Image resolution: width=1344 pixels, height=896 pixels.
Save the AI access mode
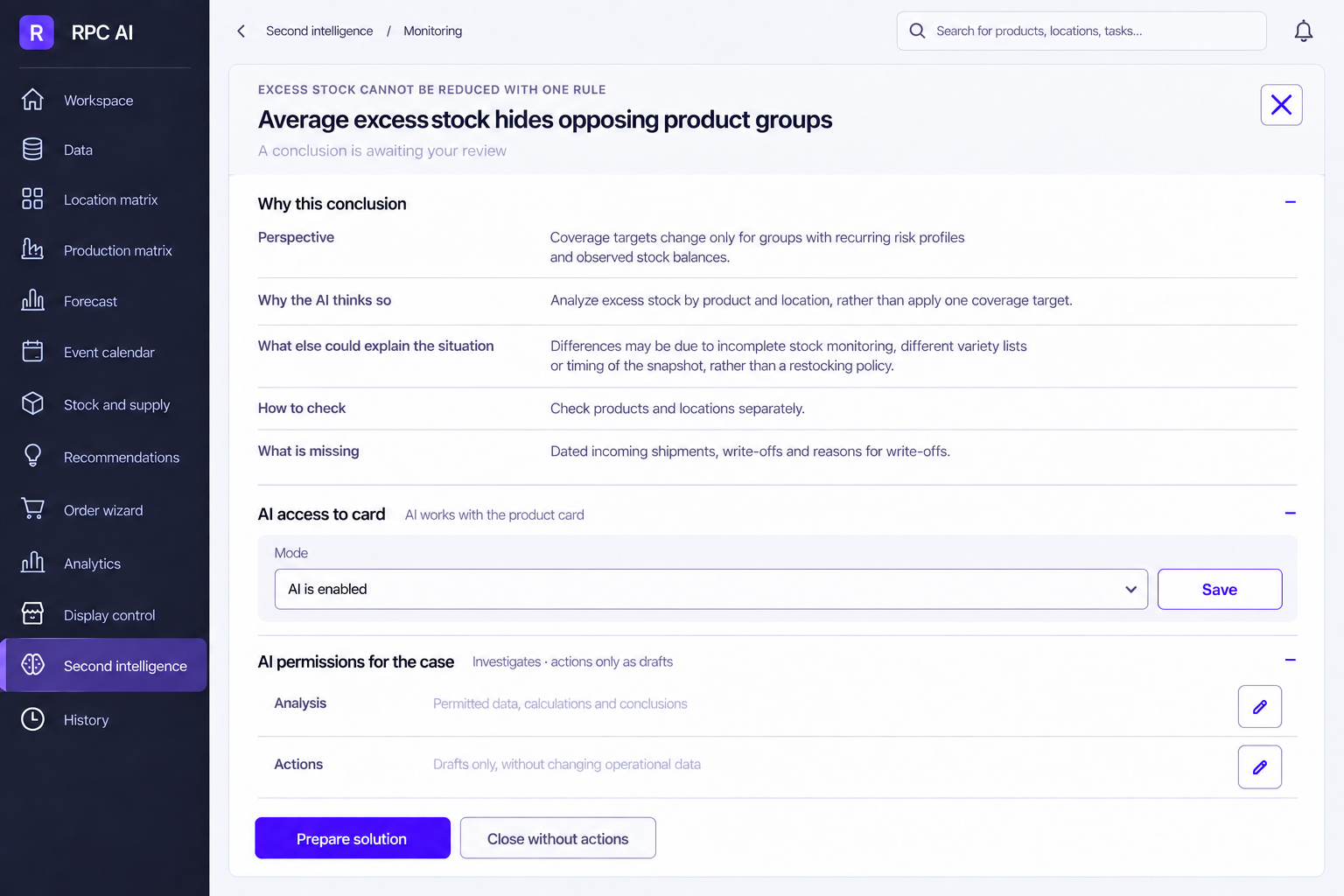pos(1220,589)
